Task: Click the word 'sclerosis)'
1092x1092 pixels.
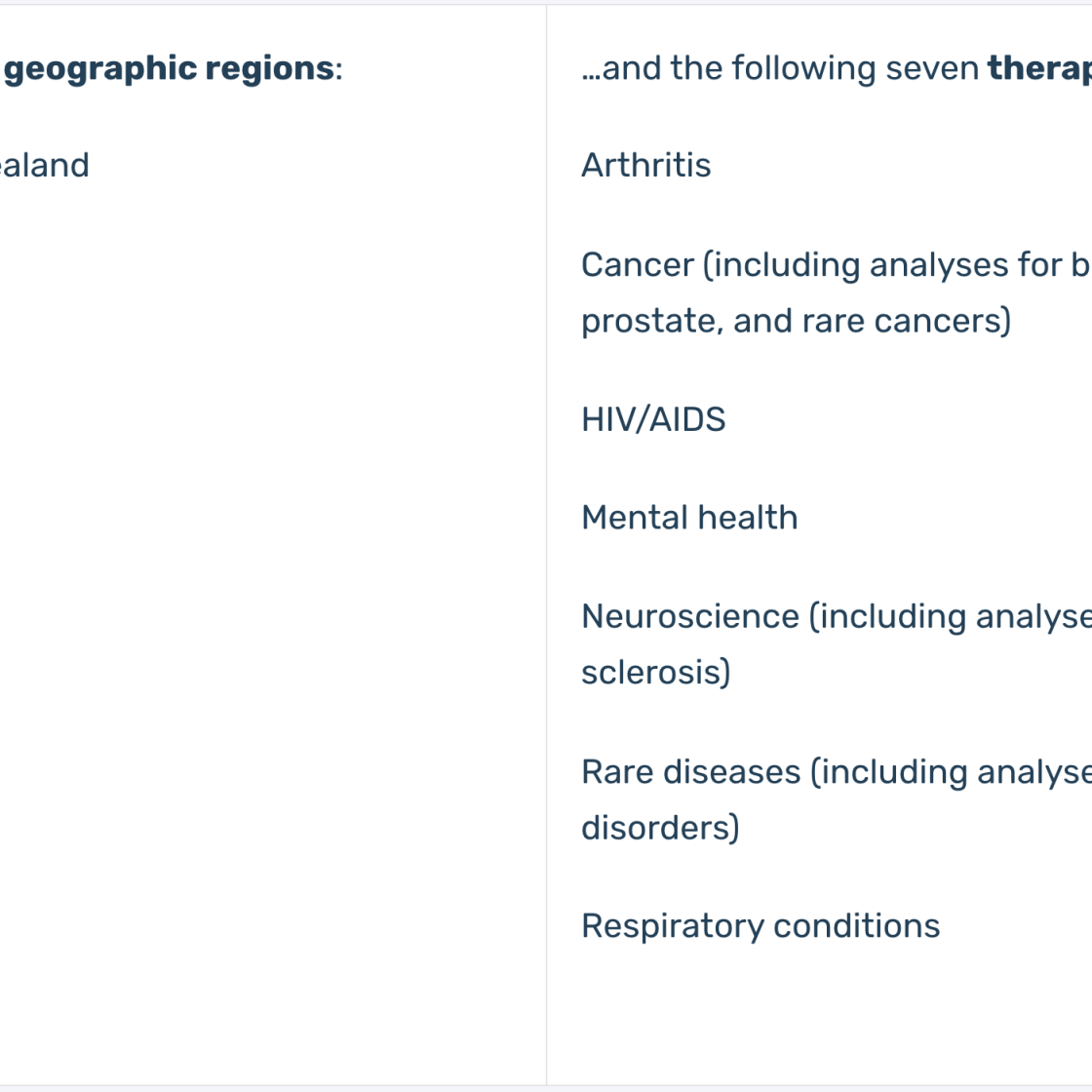Action: (656, 673)
